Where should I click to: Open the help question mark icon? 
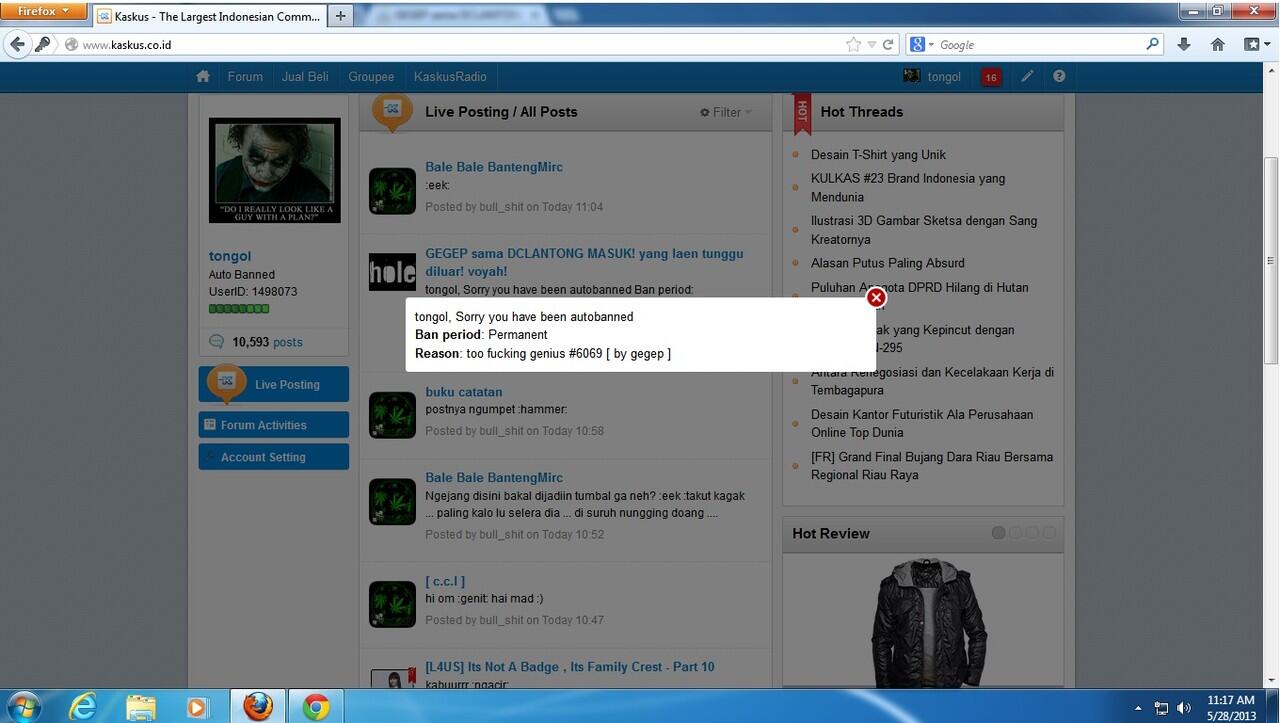pos(1059,76)
